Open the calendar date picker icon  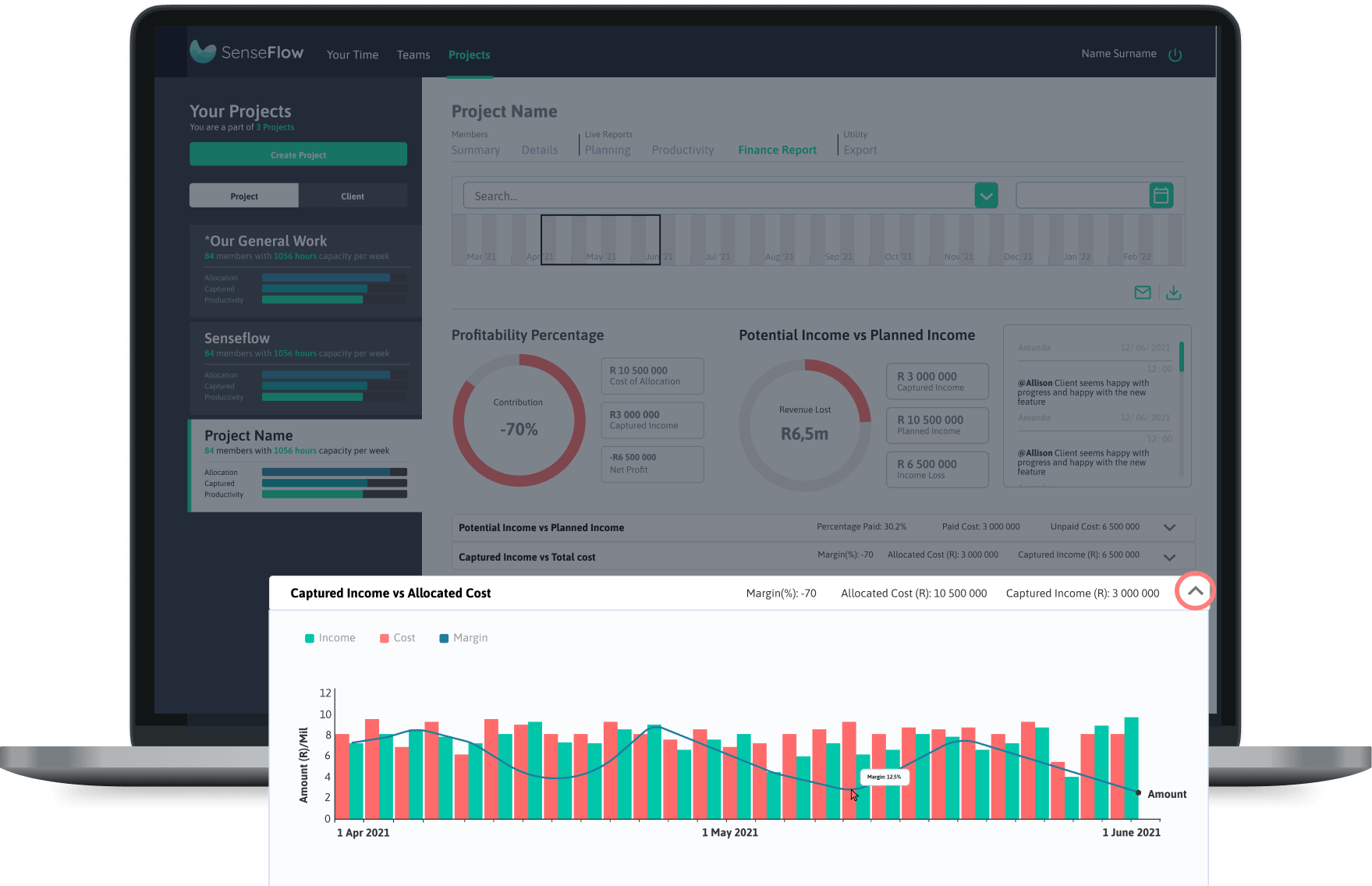pyautogui.click(x=1161, y=195)
